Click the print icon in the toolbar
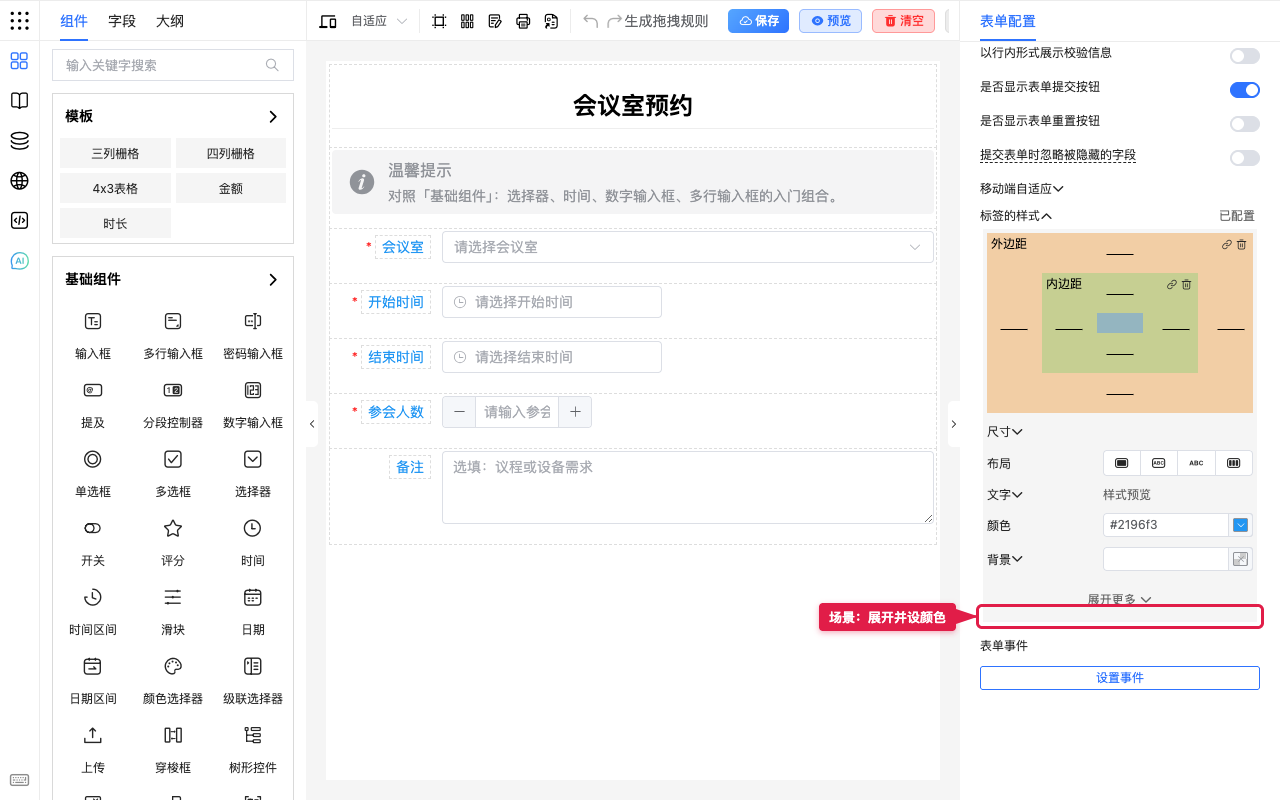 523,21
